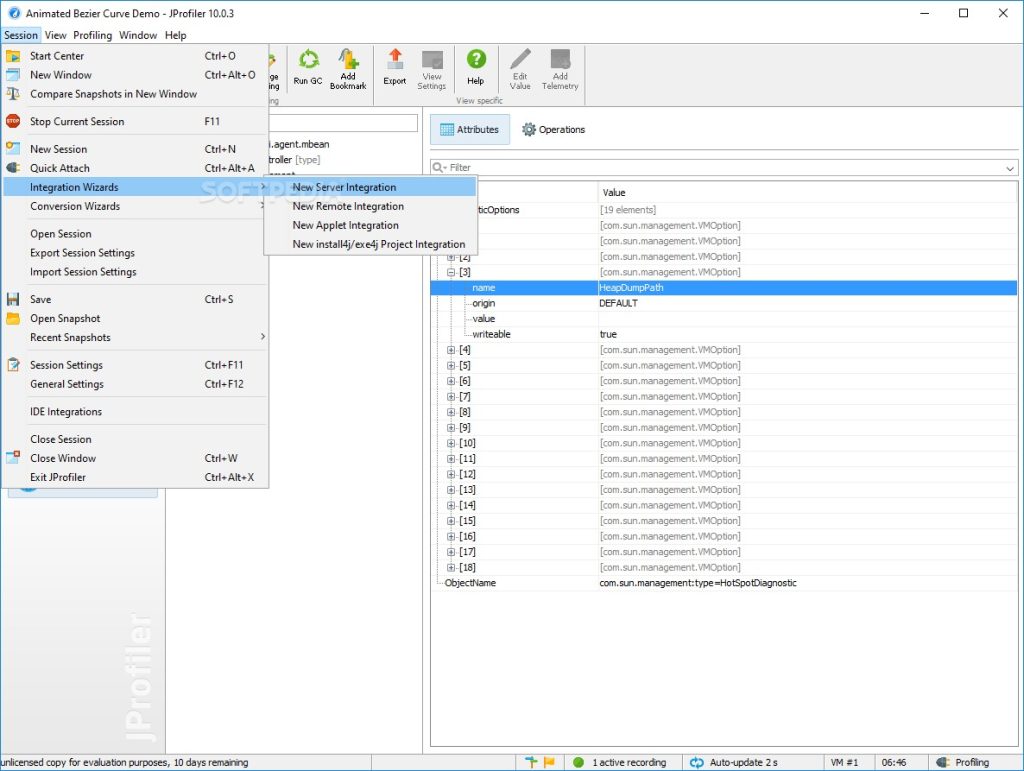Image resolution: width=1024 pixels, height=771 pixels.
Task: Open the Filter dropdown arrow
Action: (1010, 168)
